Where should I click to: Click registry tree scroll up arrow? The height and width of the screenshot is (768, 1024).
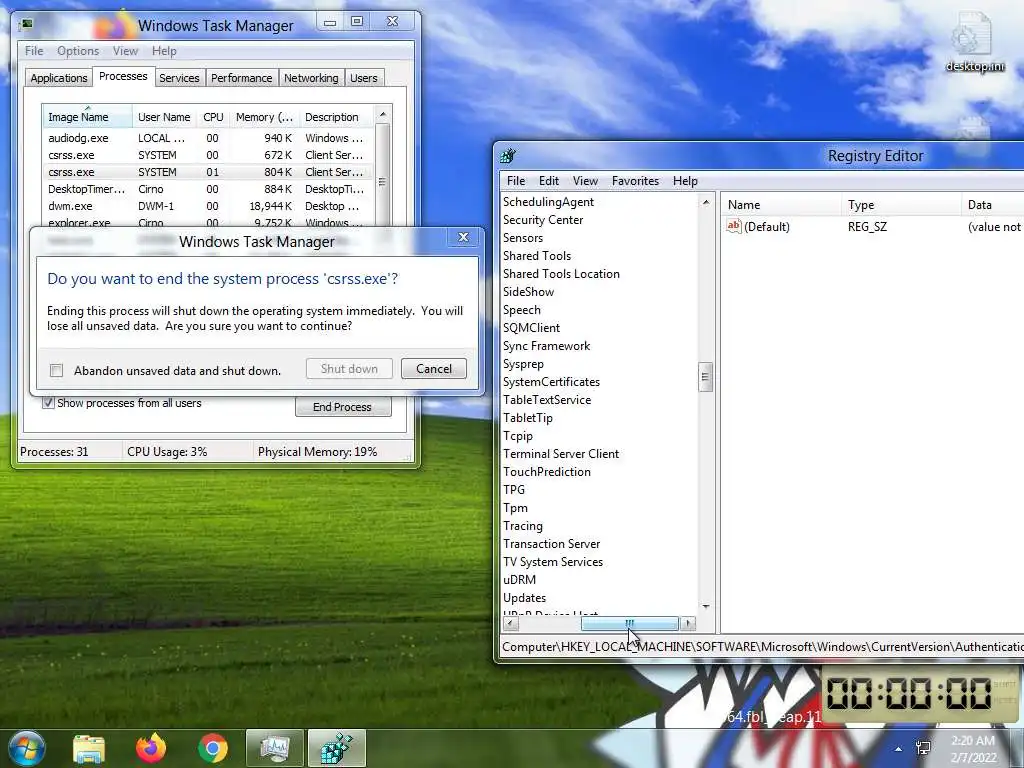[x=705, y=203]
